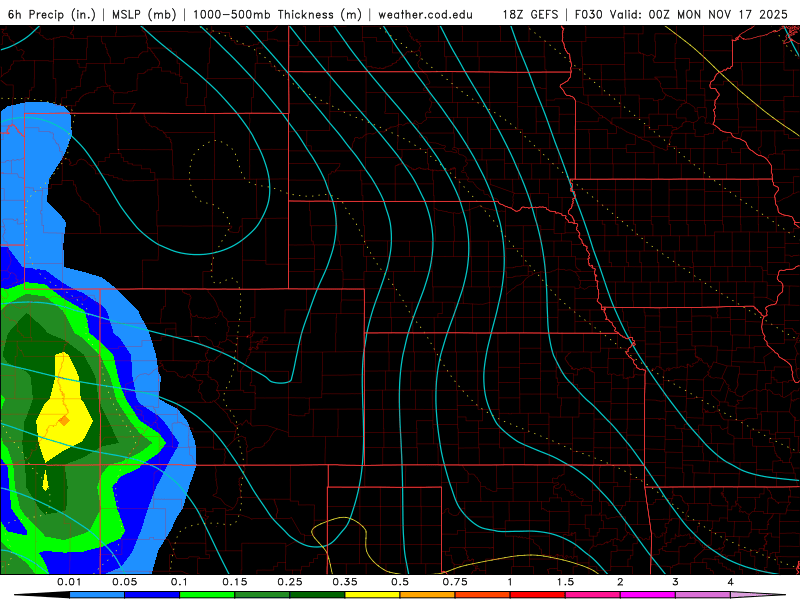800x600 pixels.
Task: Click the orange diamond precipitation maximum on map
Action: [x=64, y=420]
